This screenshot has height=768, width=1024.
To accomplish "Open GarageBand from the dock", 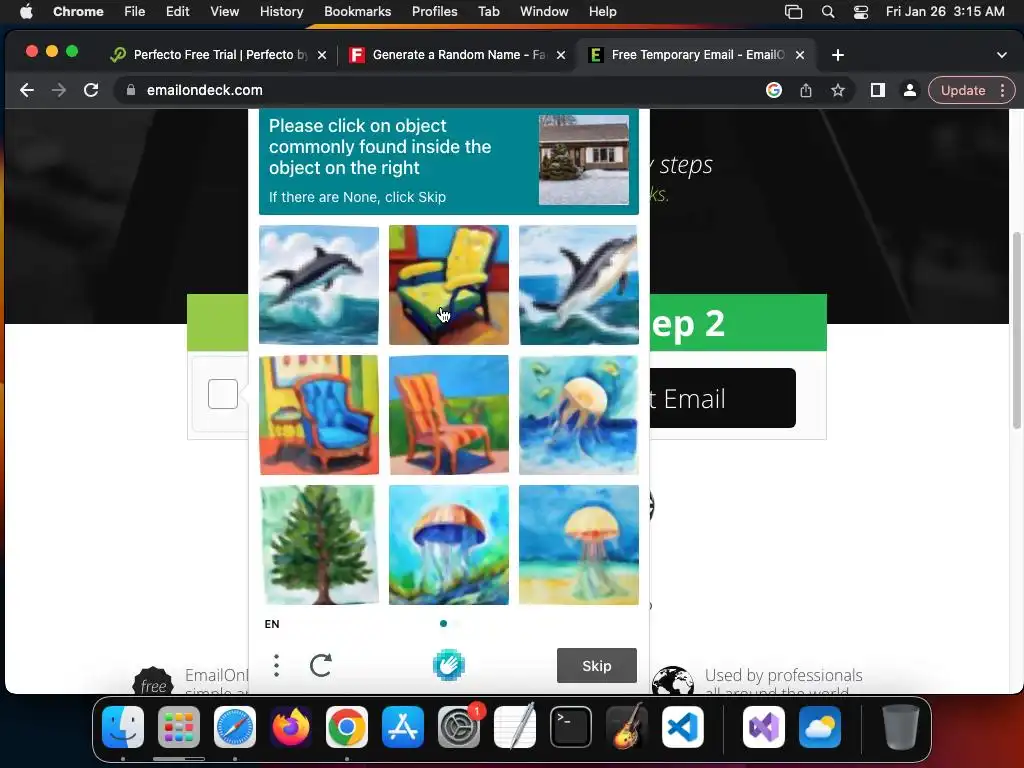I will point(627,727).
